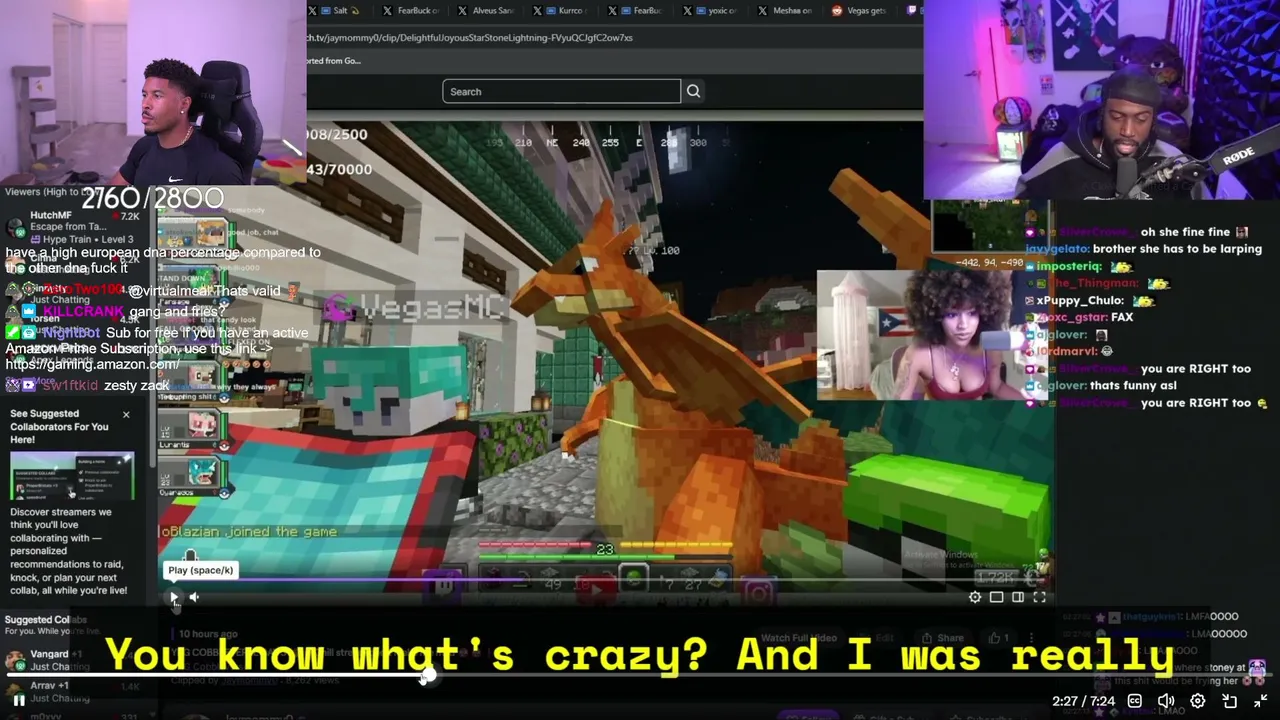Click the 2760/2800 viewer goal counter

pos(152,198)
